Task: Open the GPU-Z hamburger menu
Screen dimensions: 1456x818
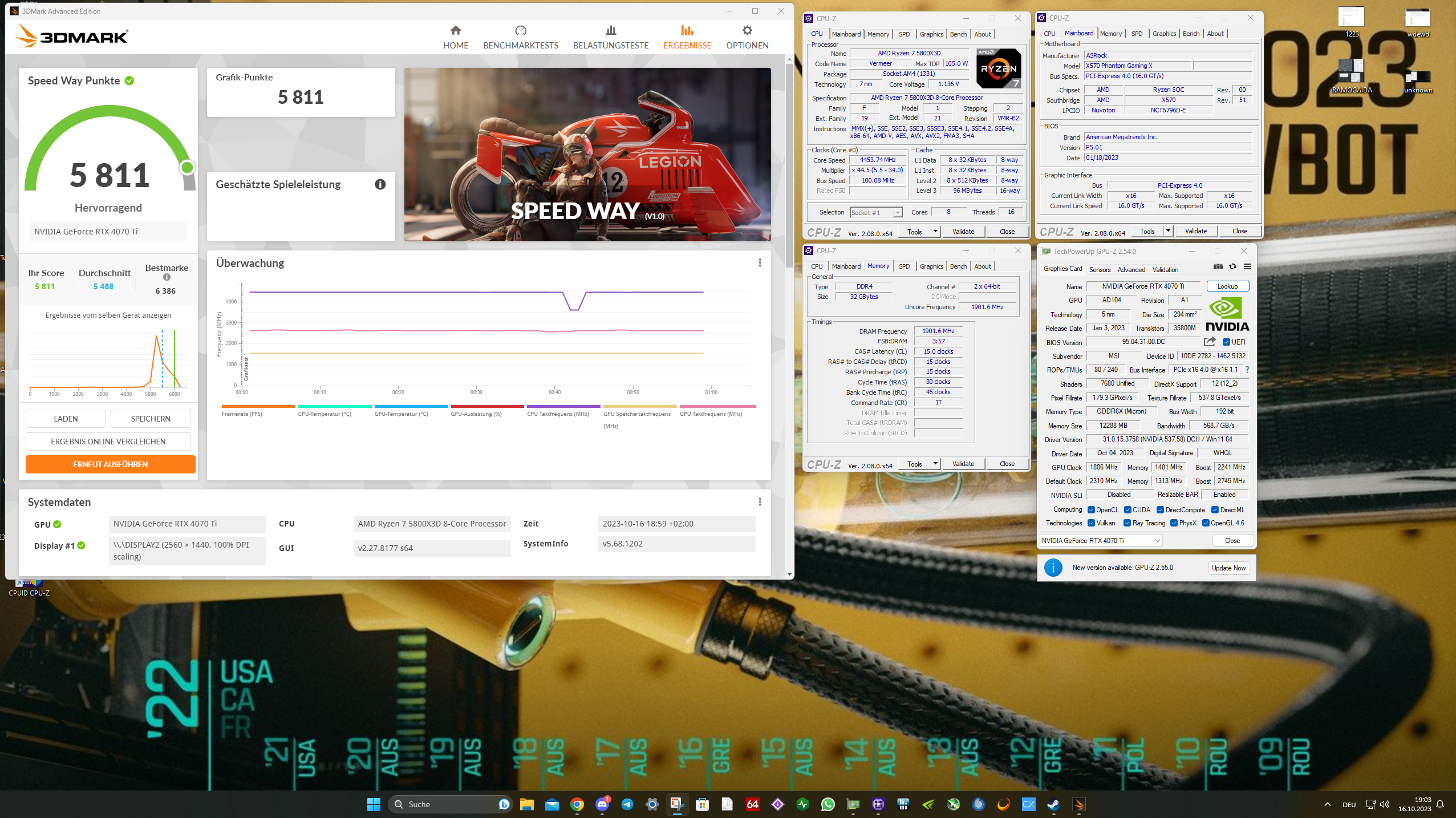Action: [x=1247, y=267]
